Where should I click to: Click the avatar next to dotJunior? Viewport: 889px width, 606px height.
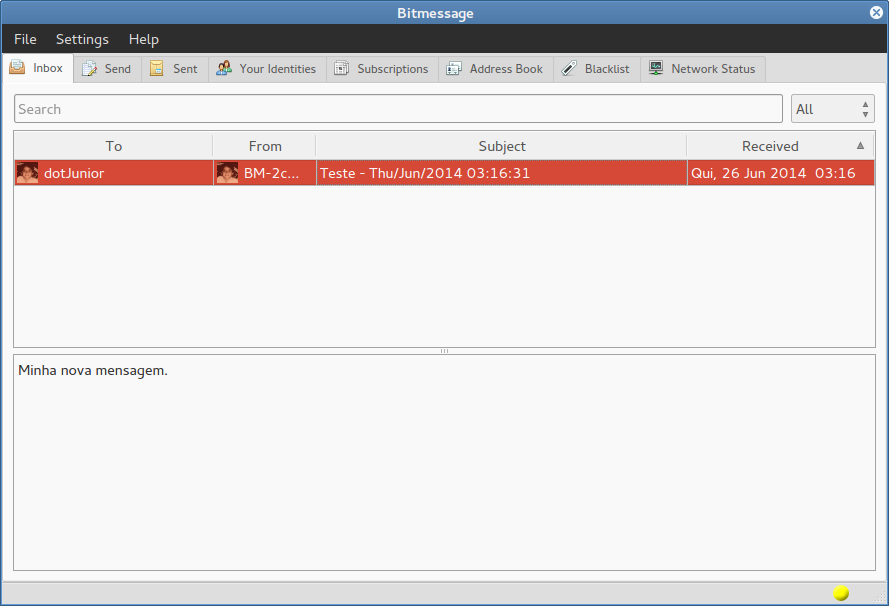27,172
